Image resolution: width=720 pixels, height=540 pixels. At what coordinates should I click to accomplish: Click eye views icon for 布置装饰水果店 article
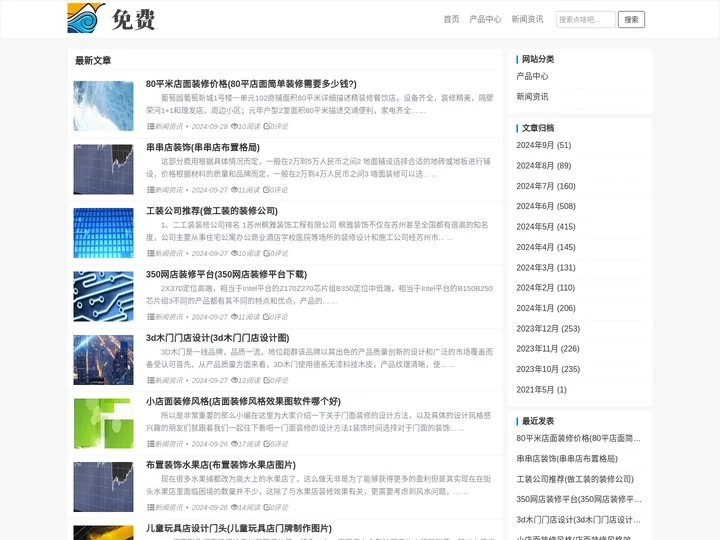tap(234, 507)
